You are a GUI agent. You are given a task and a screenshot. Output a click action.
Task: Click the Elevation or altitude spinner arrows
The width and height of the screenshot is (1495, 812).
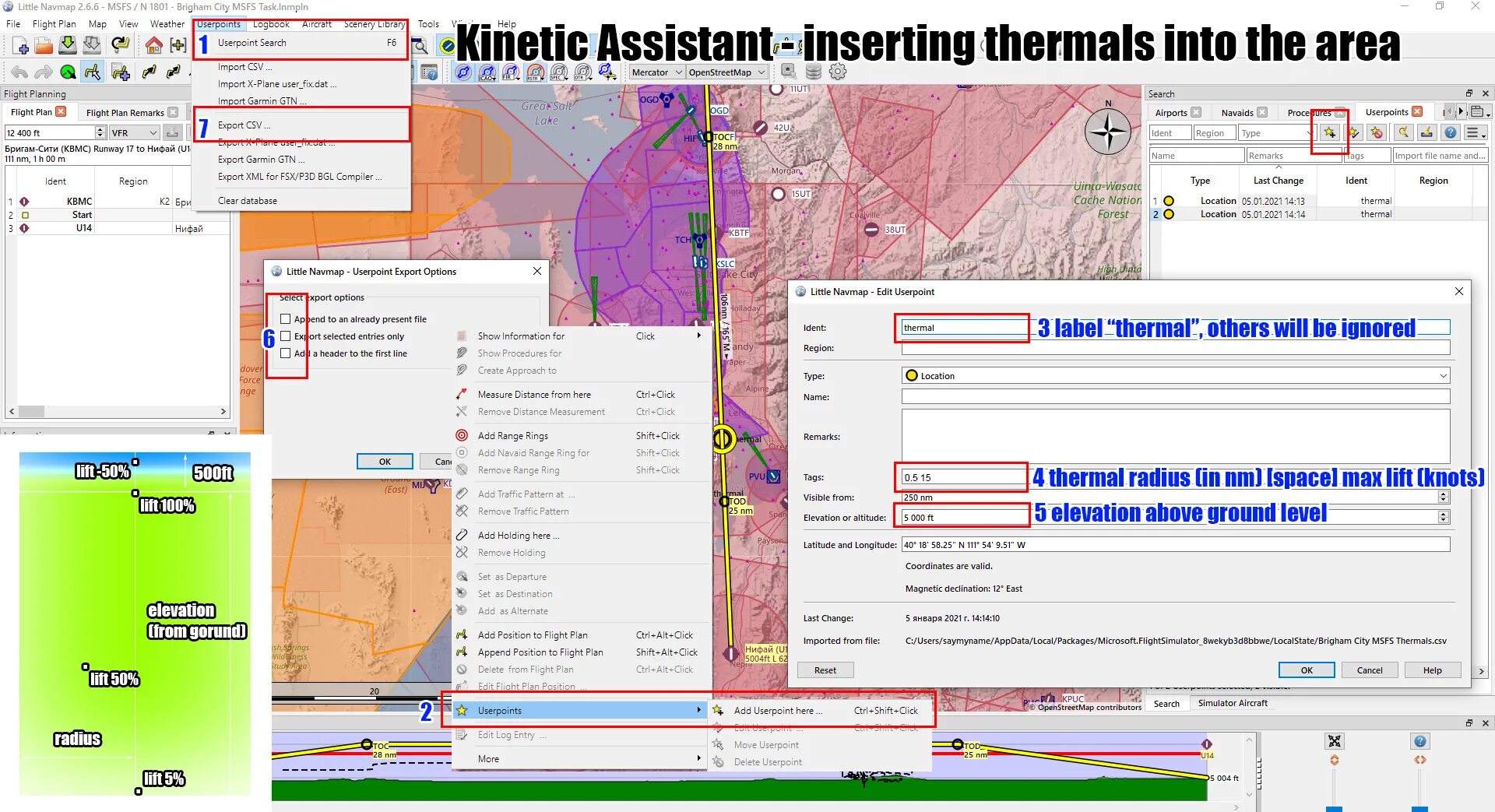1444,518
